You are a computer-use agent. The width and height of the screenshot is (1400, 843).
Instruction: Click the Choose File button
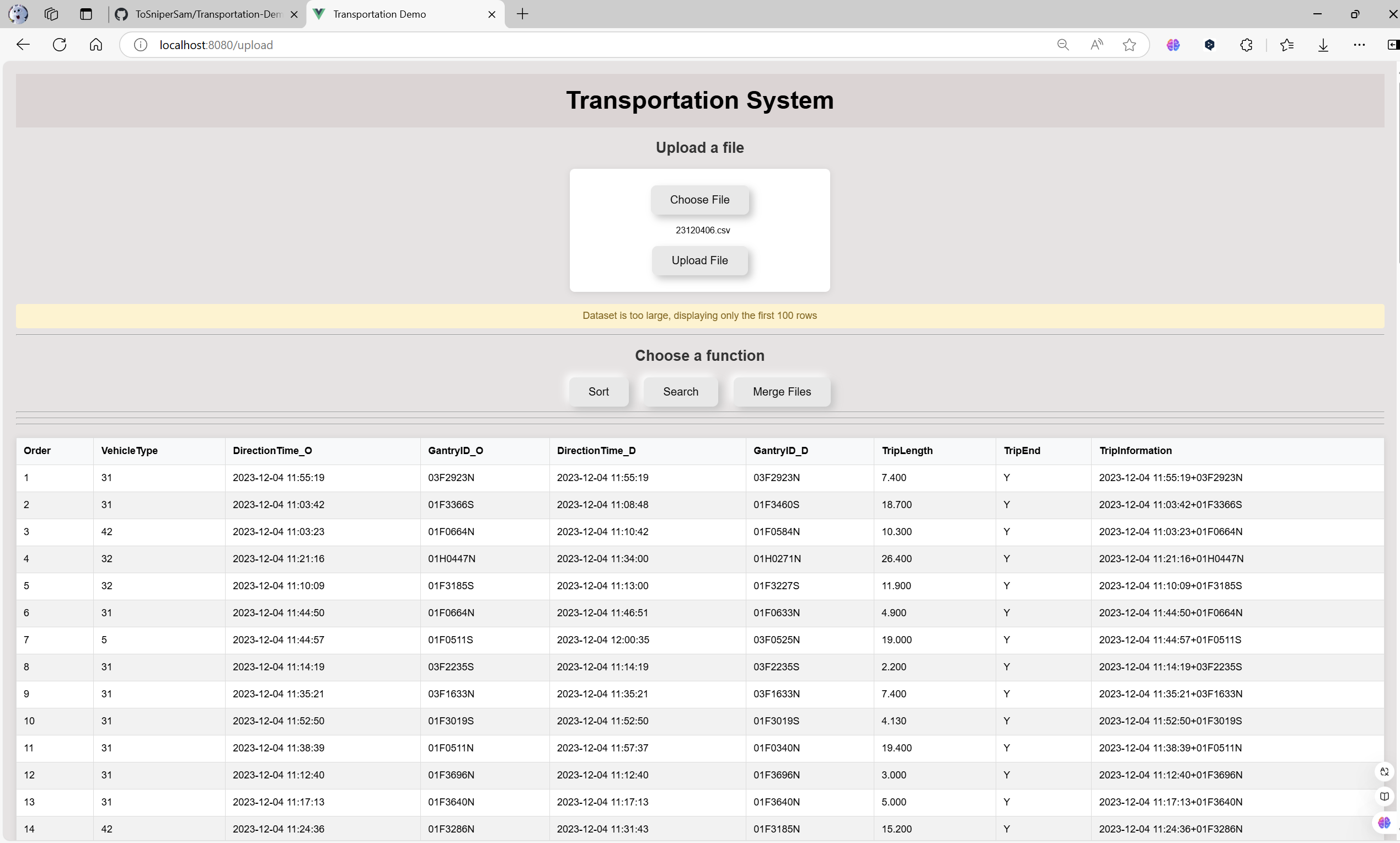pyautogui.click(x=699, y=200)
